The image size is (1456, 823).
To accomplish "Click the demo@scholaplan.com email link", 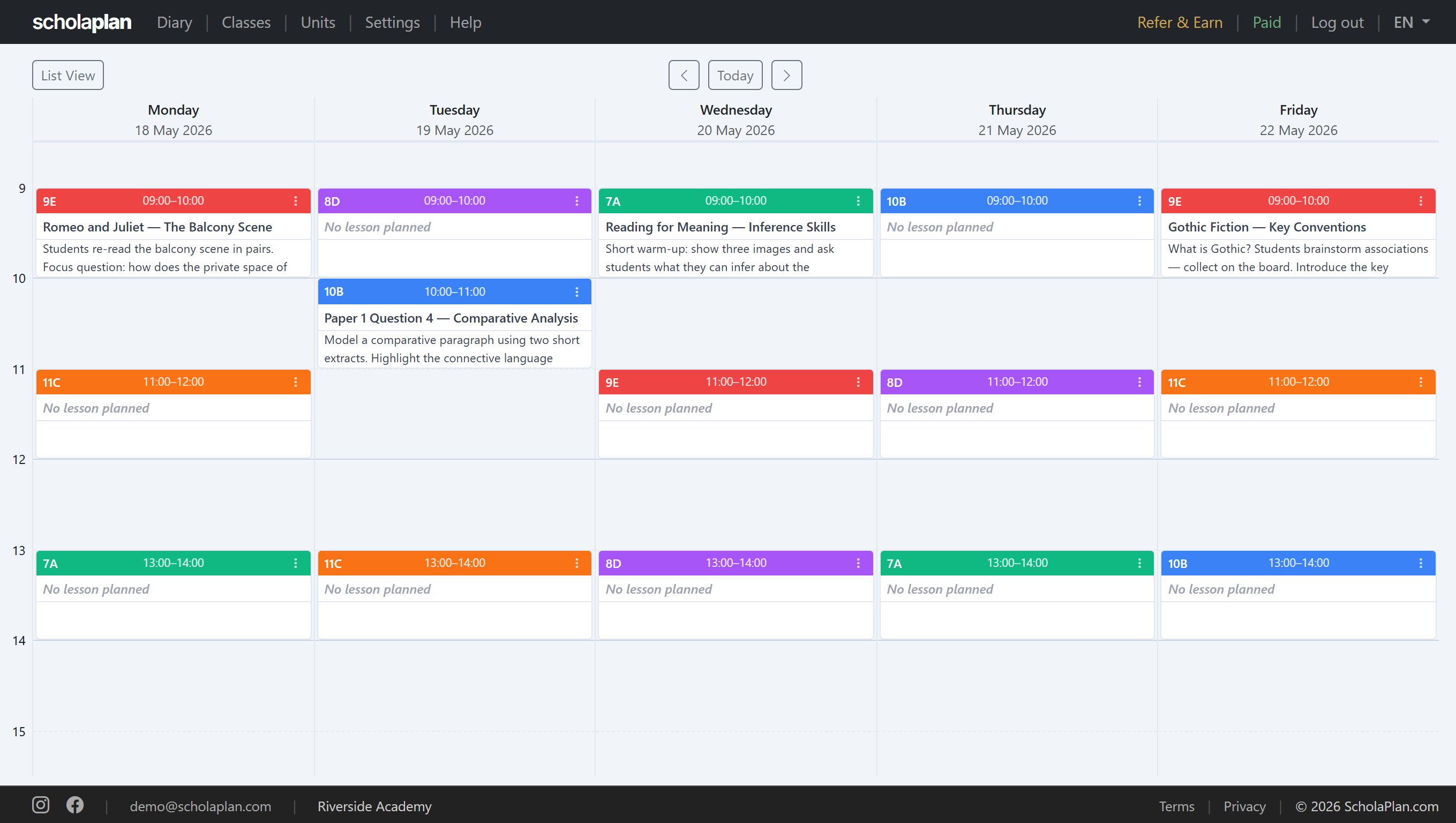I will coord(200,806).
